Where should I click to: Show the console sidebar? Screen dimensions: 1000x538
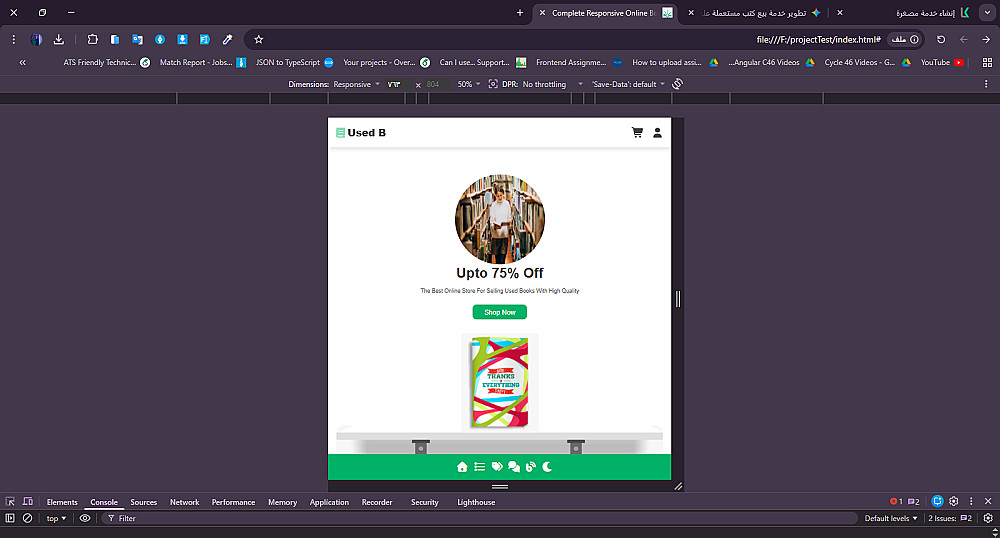pos(10,518)
